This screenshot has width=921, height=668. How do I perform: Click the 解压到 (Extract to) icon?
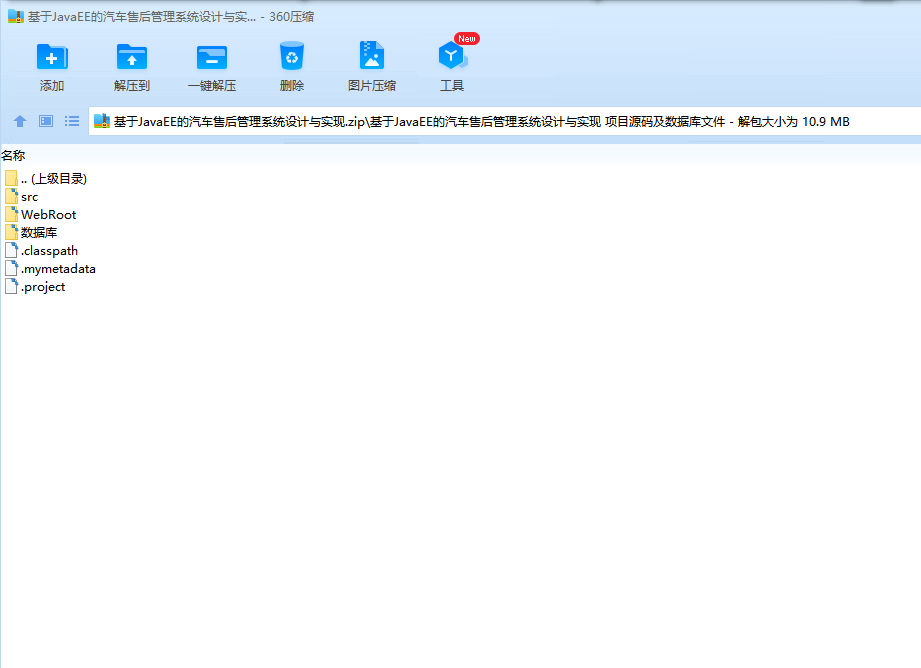(132, 57)
